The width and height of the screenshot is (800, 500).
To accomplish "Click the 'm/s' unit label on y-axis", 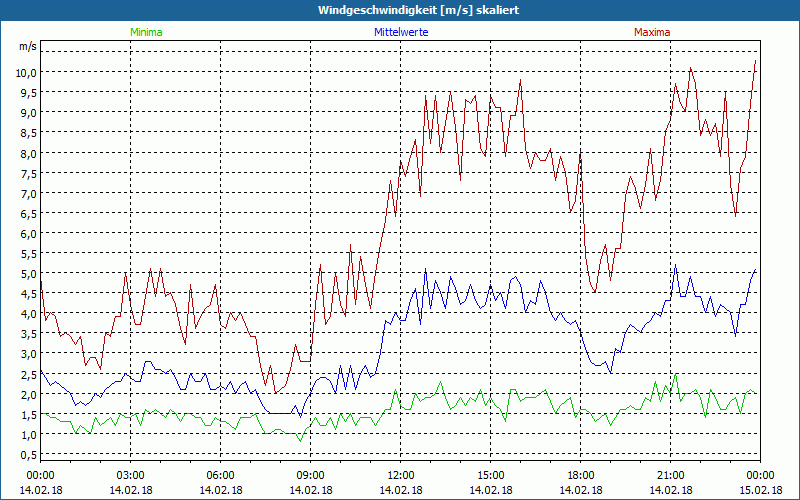I will tap(28, 46).
